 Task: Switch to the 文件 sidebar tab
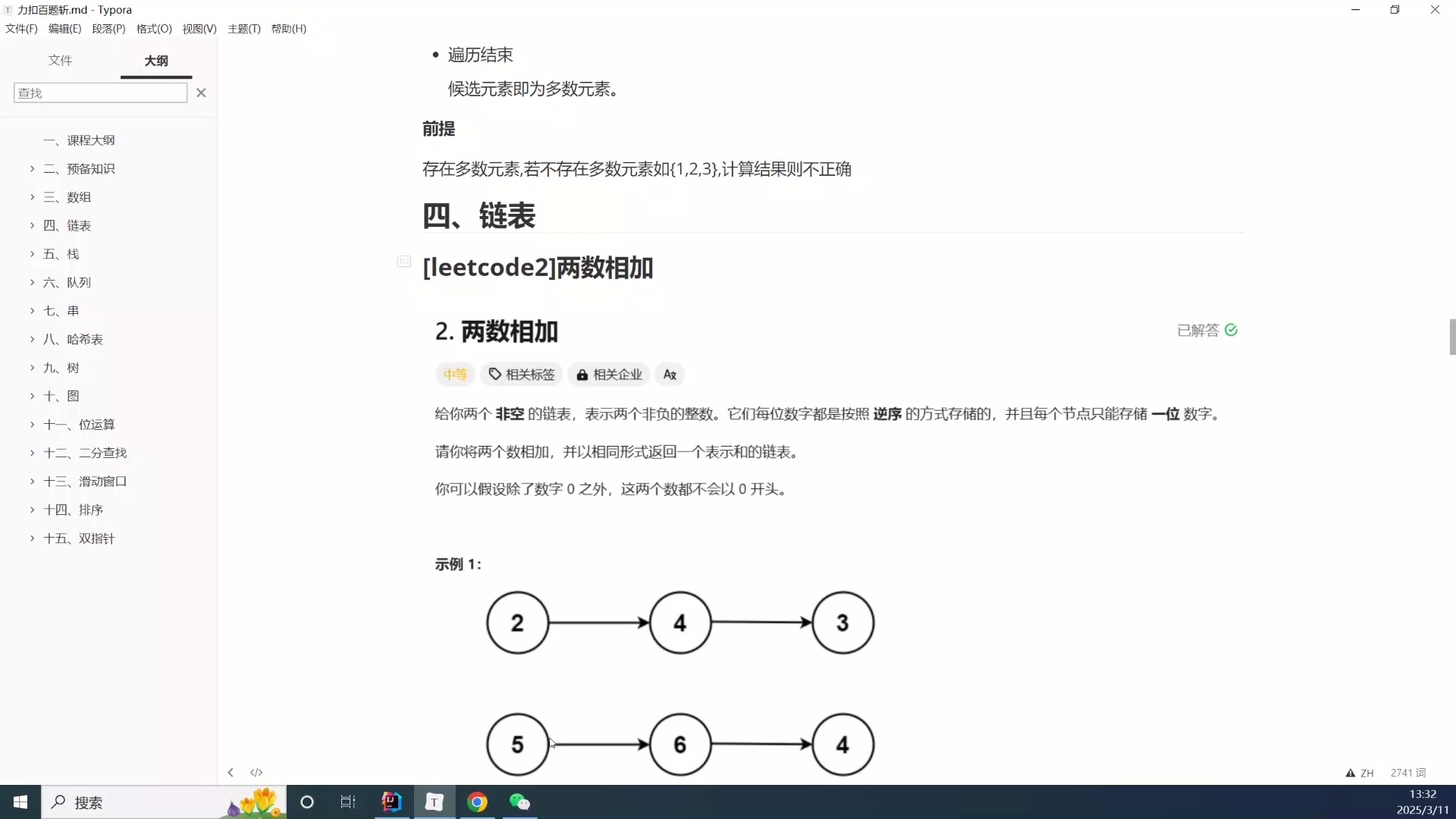[x=61, y=60]
